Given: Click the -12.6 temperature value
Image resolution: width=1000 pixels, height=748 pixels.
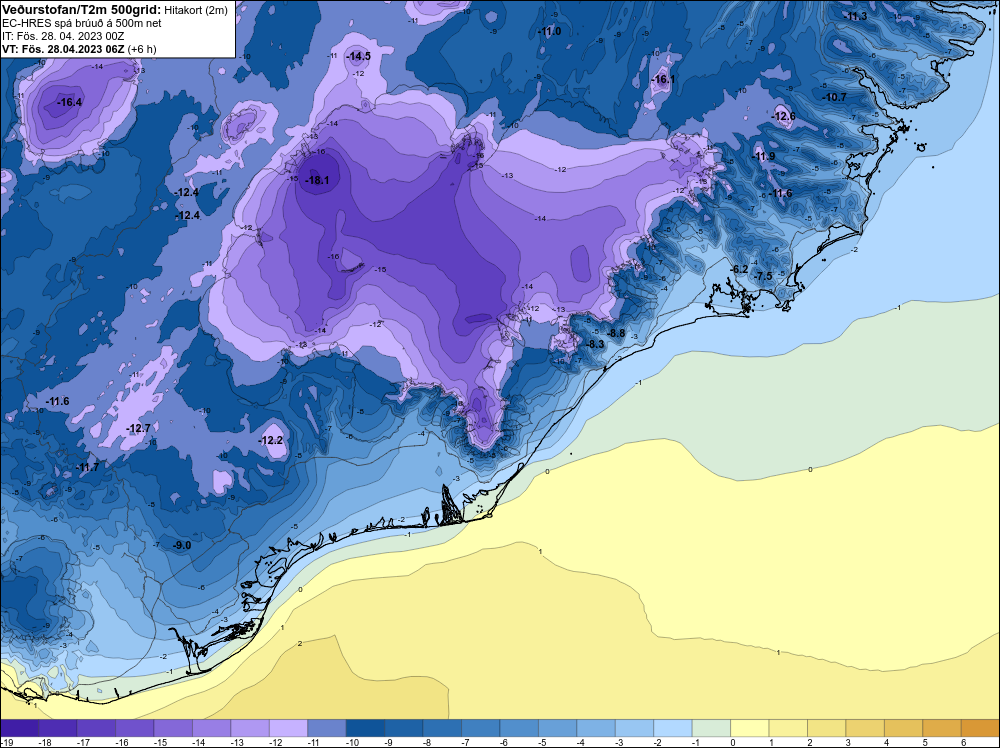Looking at the screenshot, I should point(784,116).
